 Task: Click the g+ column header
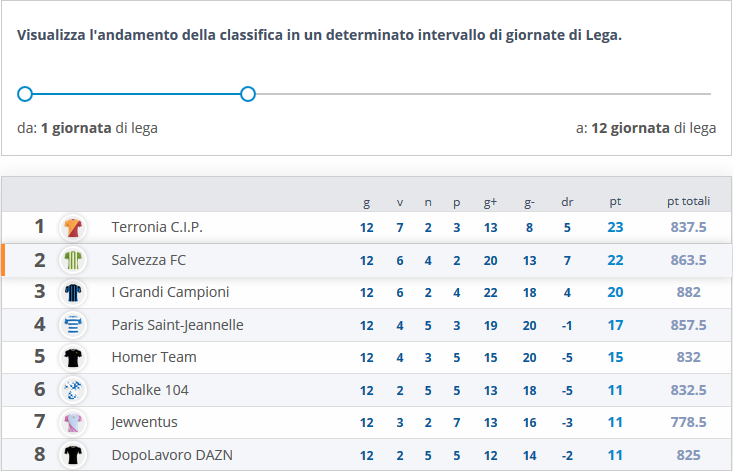point(490,202)
